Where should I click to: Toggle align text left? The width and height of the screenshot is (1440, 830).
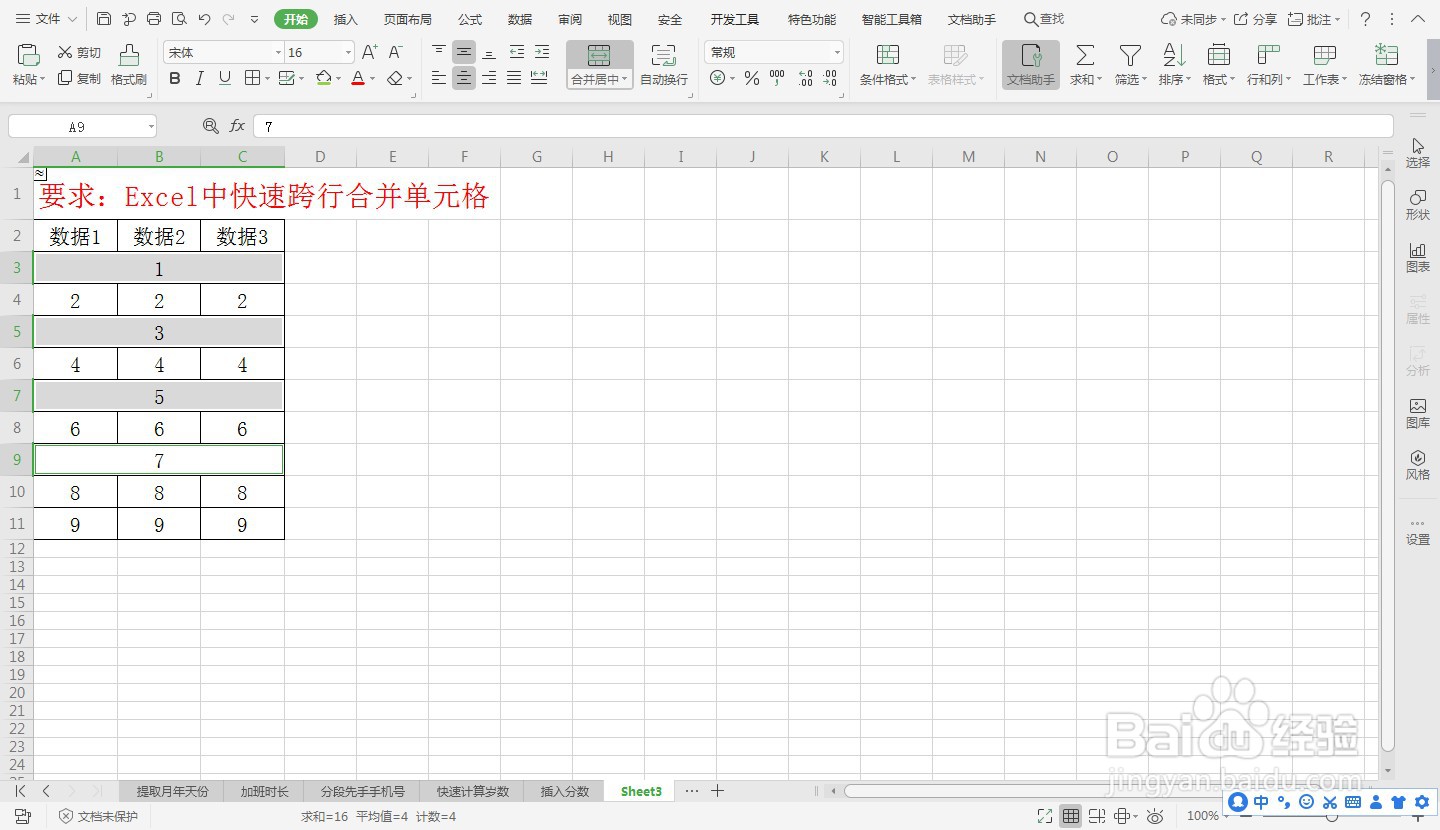click(439, 78)
